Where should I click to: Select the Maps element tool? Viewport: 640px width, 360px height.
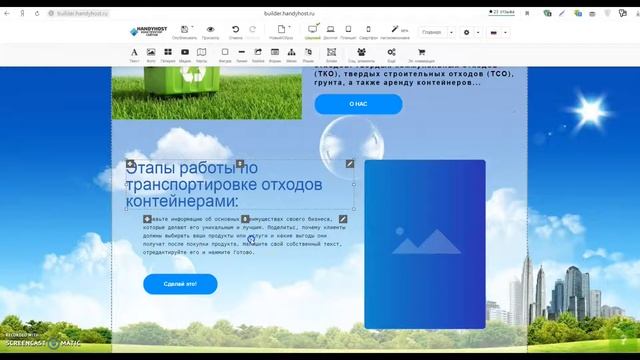tap(202, 52)
